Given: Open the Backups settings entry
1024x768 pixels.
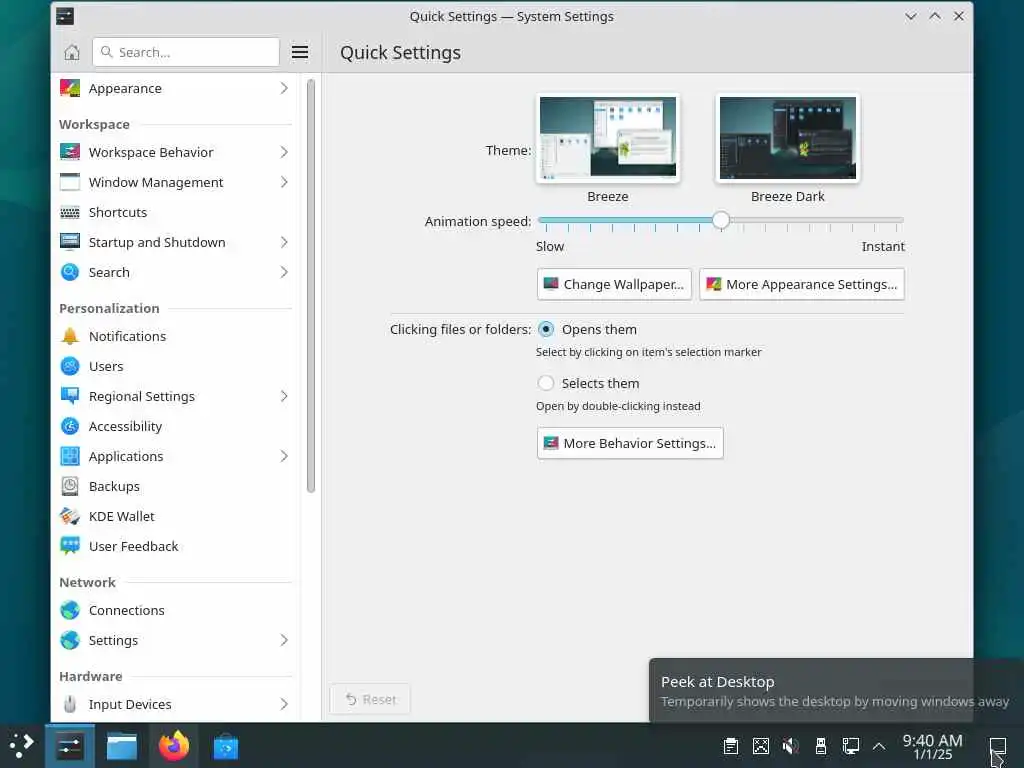Looking at the screenshot, I should [x=176, y=487].
